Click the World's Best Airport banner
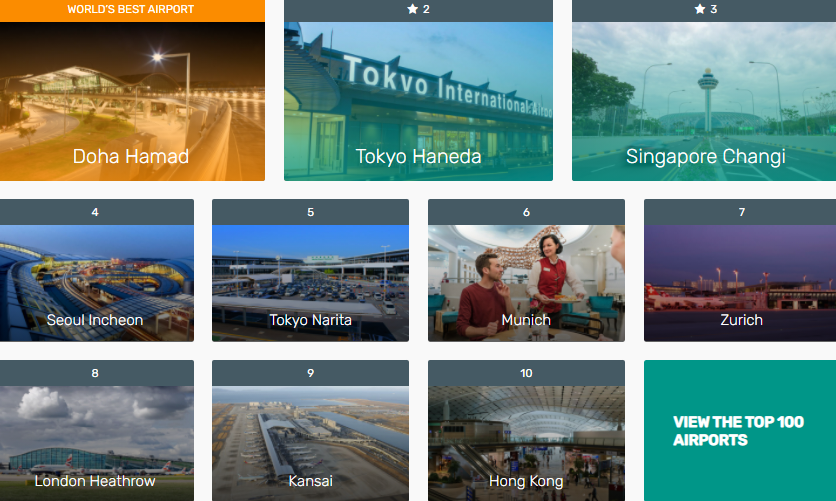The height and width of the screenshot is (501, 836). coord(132,11)
